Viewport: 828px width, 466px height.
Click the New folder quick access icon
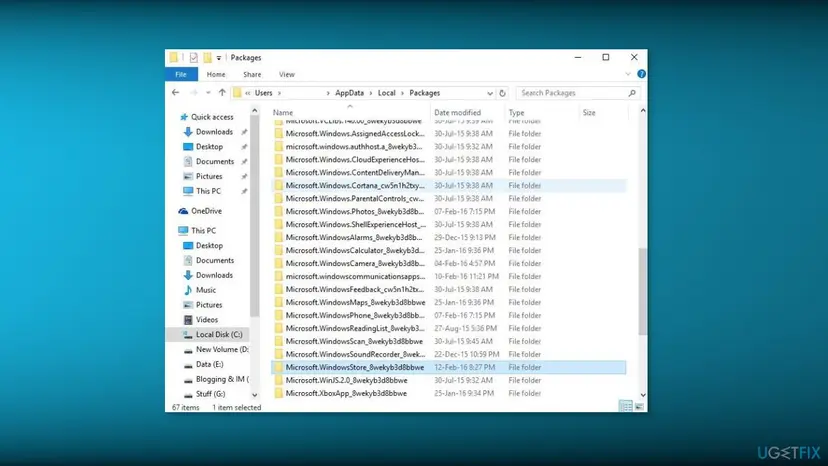[x=208, y=58]
